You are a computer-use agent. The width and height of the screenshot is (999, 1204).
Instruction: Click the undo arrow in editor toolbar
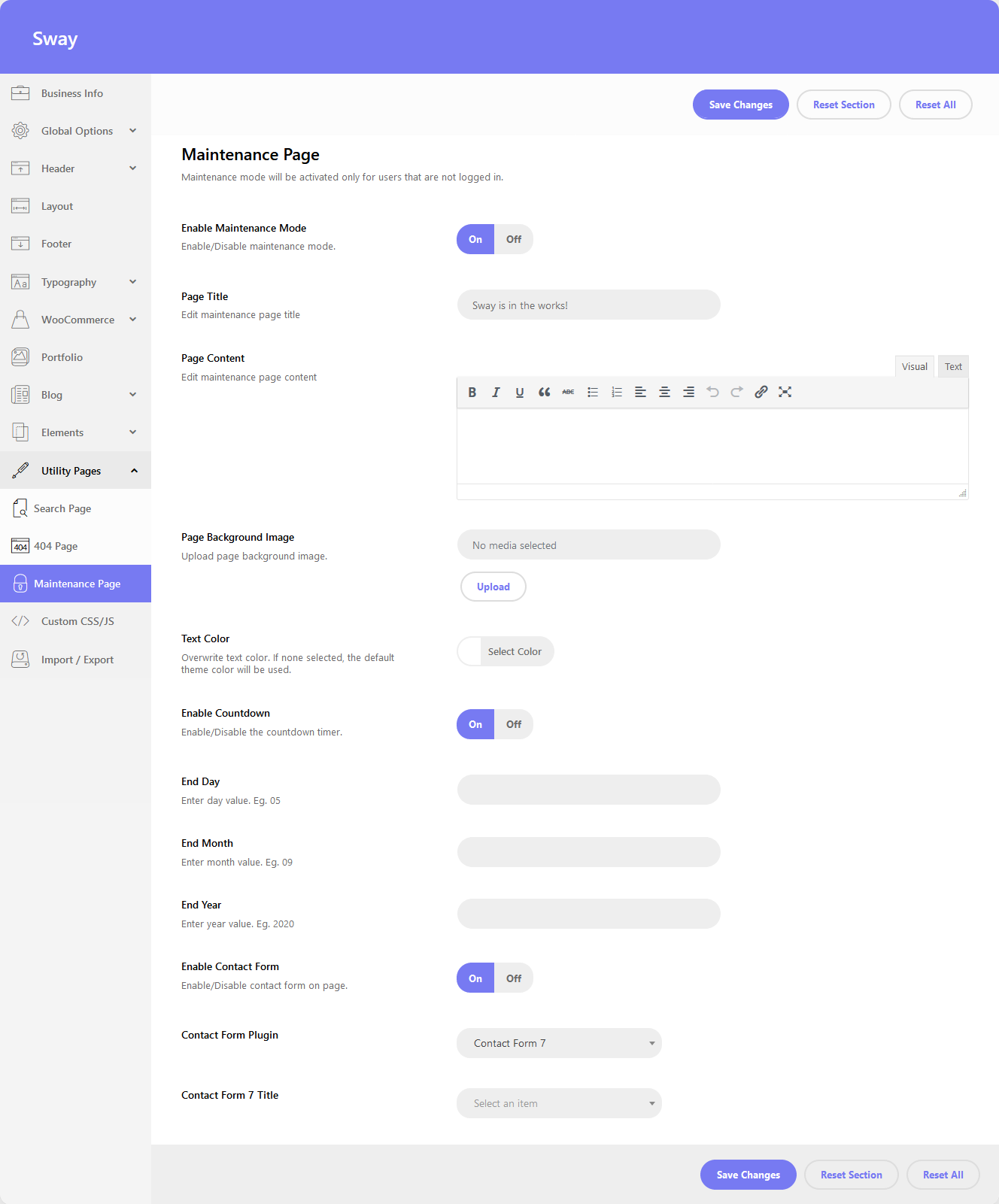[x=712, y=392]
